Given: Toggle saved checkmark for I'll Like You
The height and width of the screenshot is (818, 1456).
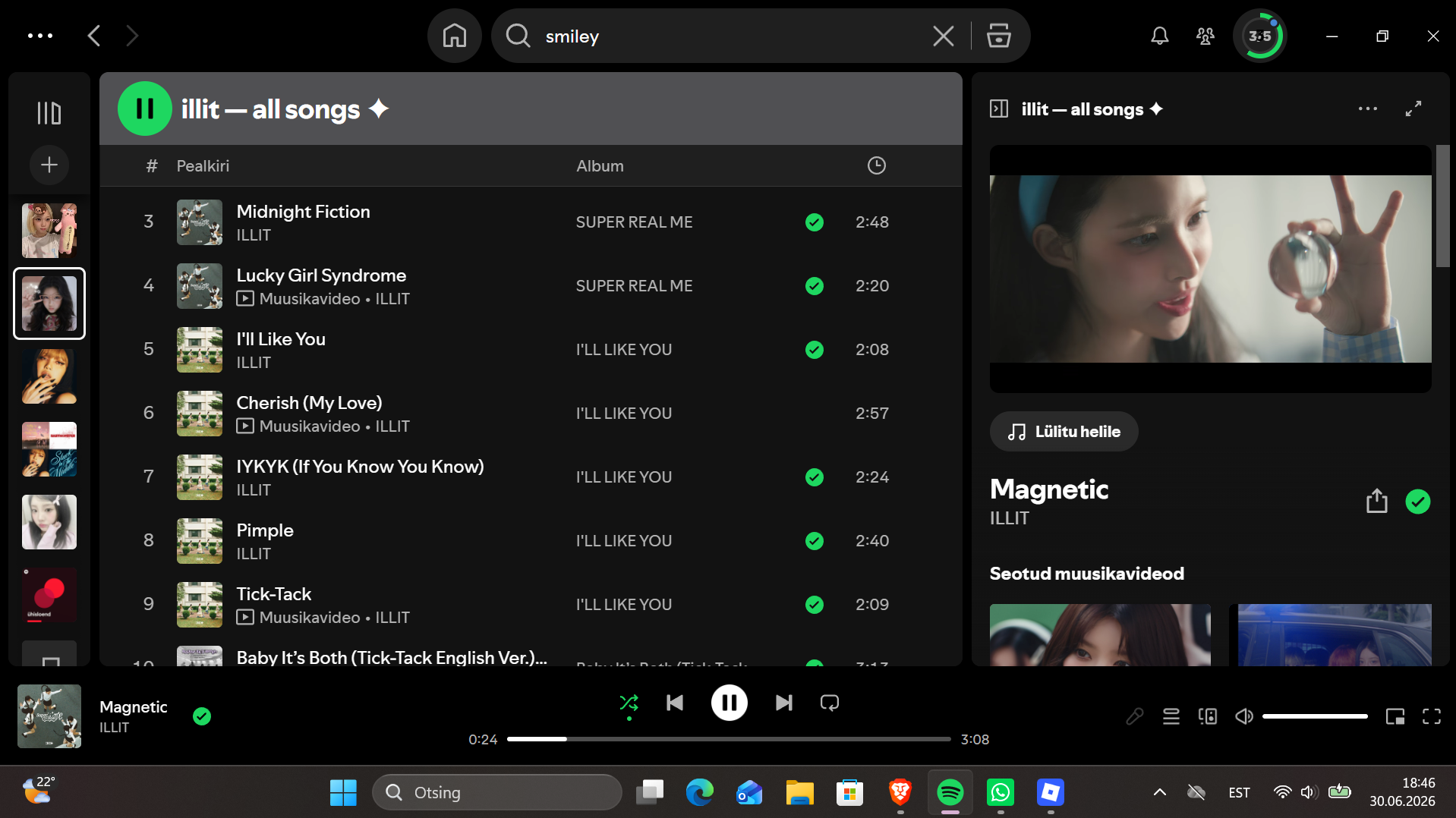Looking at the screenshot, I should point(814,350).
